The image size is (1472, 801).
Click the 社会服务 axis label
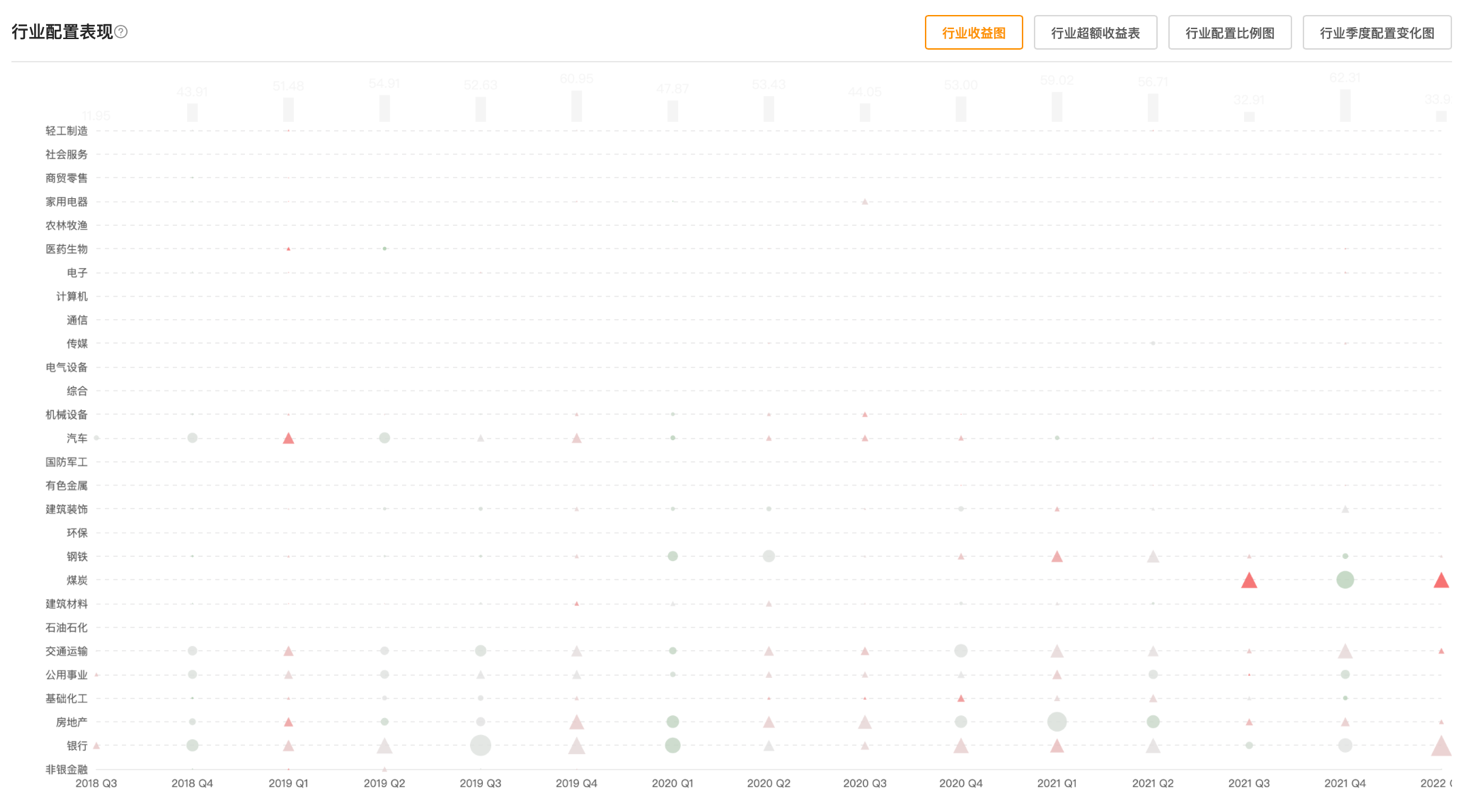tap(67, 154)
